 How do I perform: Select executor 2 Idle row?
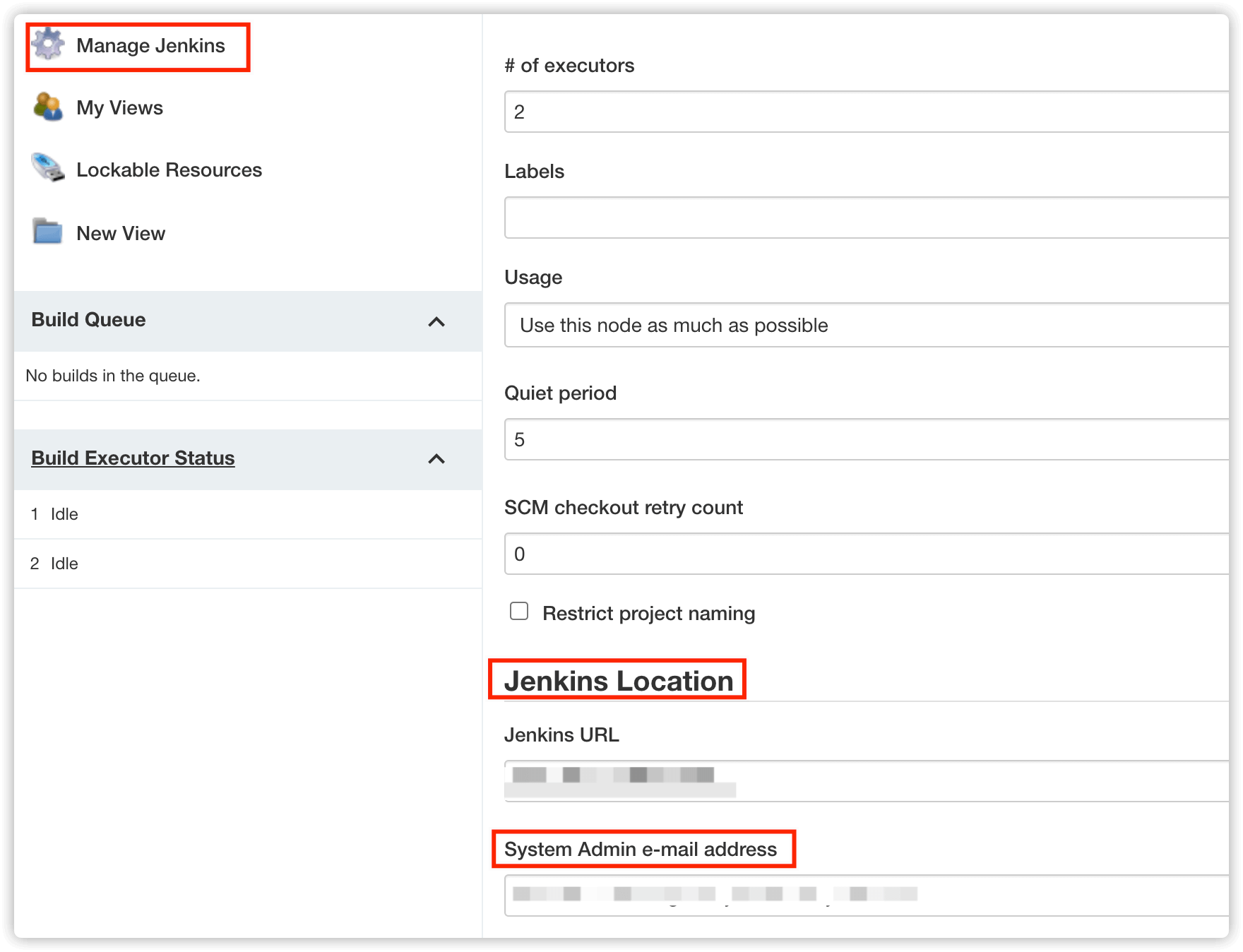[x=248, y=564]
